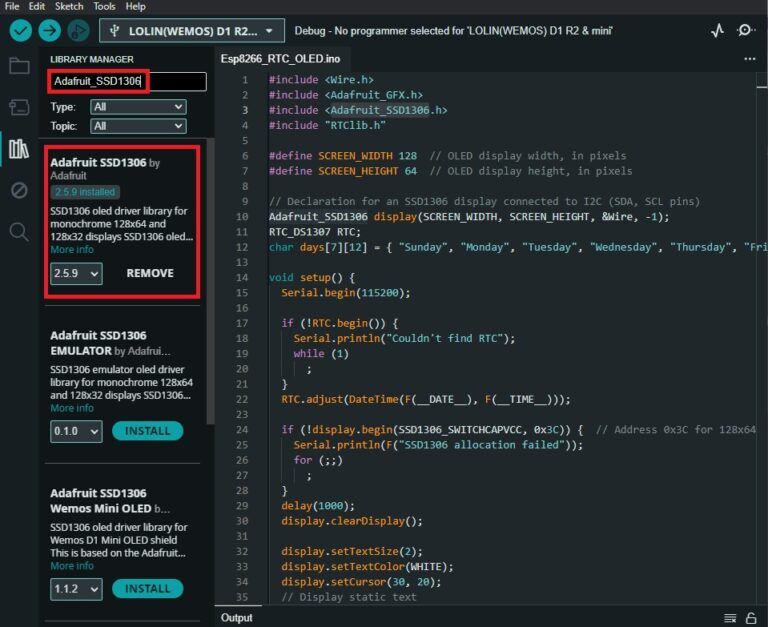Open the Library Manager sidebar icon
This screenshot has height=627, width=768.
tap(19, 149)
